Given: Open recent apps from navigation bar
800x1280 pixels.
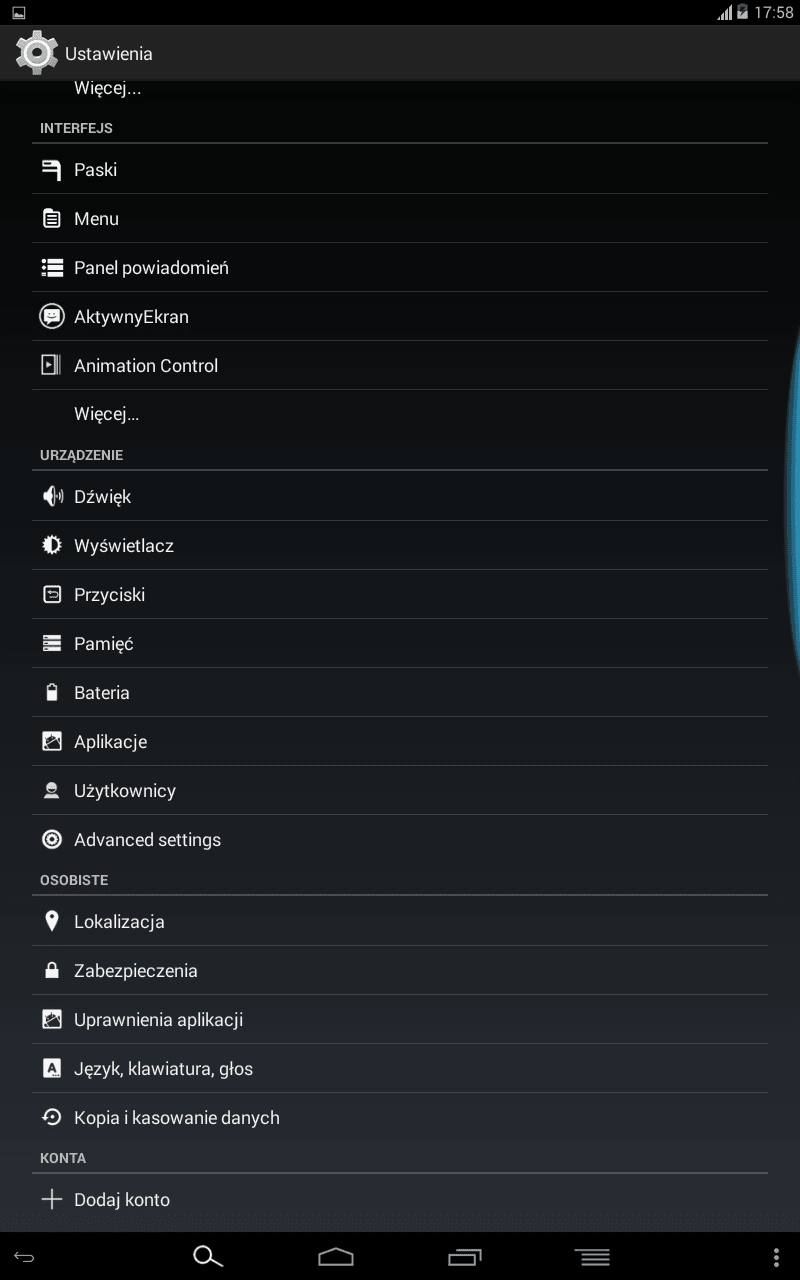Looking at the screenshot, I should [x=465, y=1257].
